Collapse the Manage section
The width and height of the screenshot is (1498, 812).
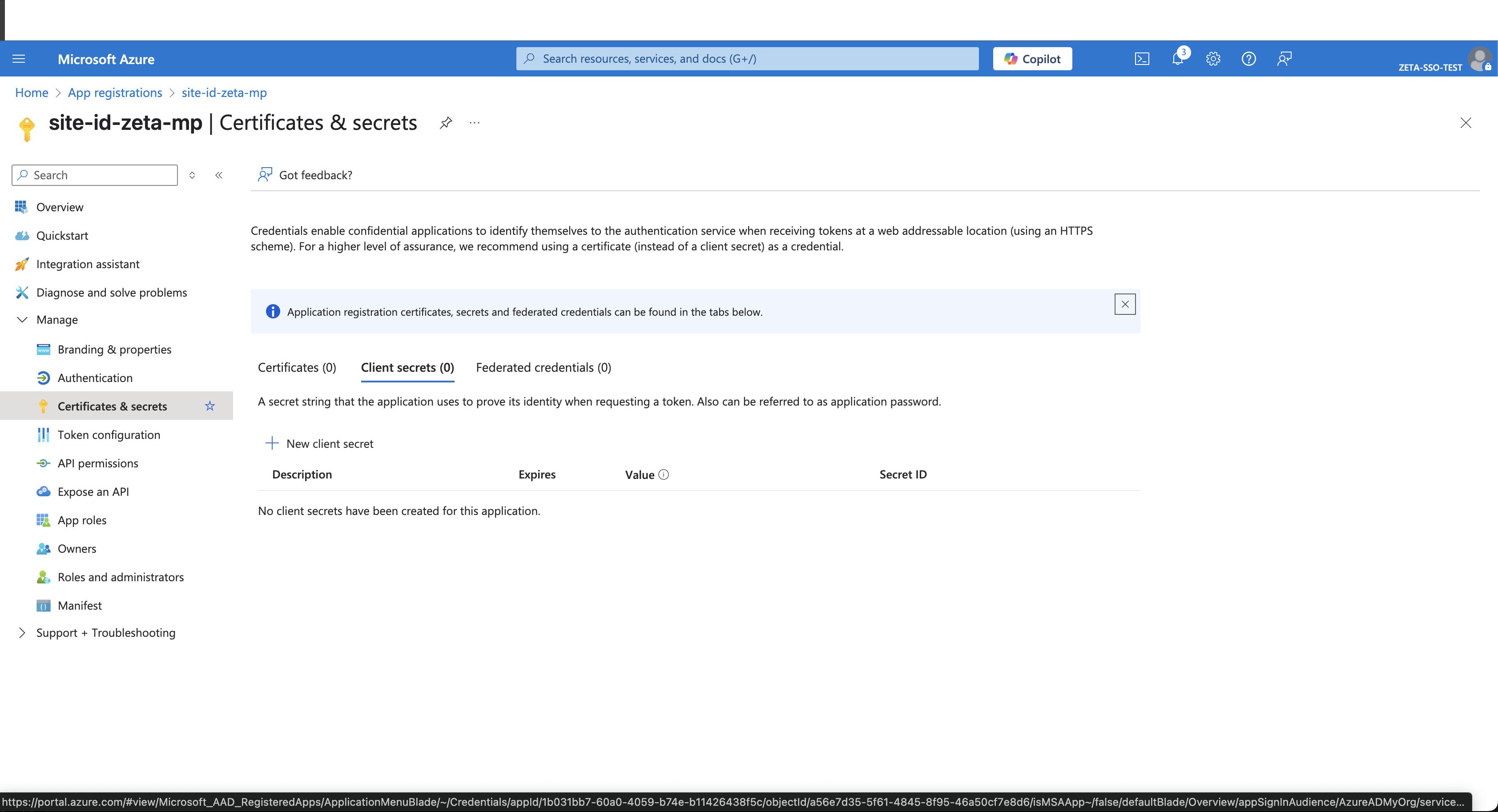[22, 320]
